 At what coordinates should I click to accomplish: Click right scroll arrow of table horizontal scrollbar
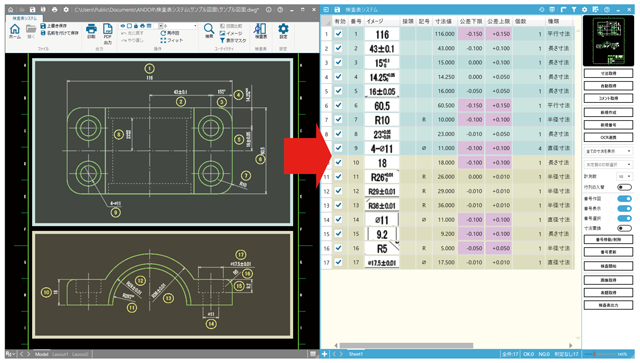click(x=571, y=345)
